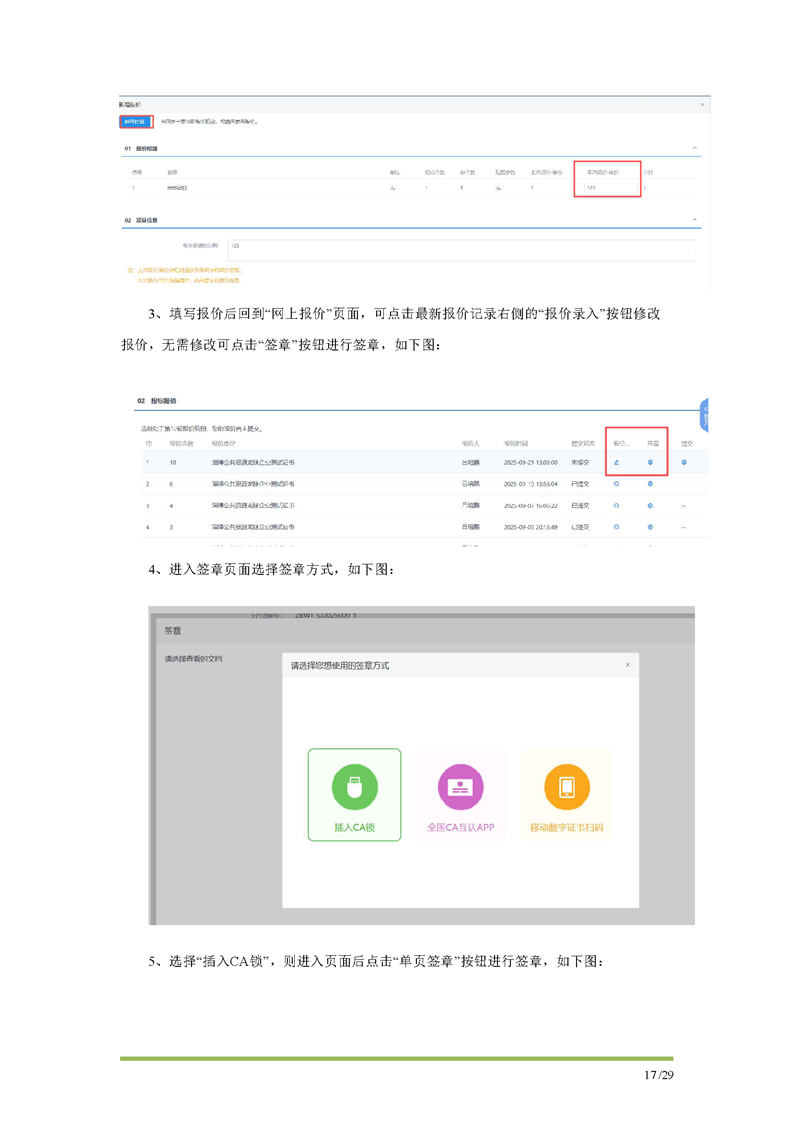Click the blue save button at top-left

(135, 122)
